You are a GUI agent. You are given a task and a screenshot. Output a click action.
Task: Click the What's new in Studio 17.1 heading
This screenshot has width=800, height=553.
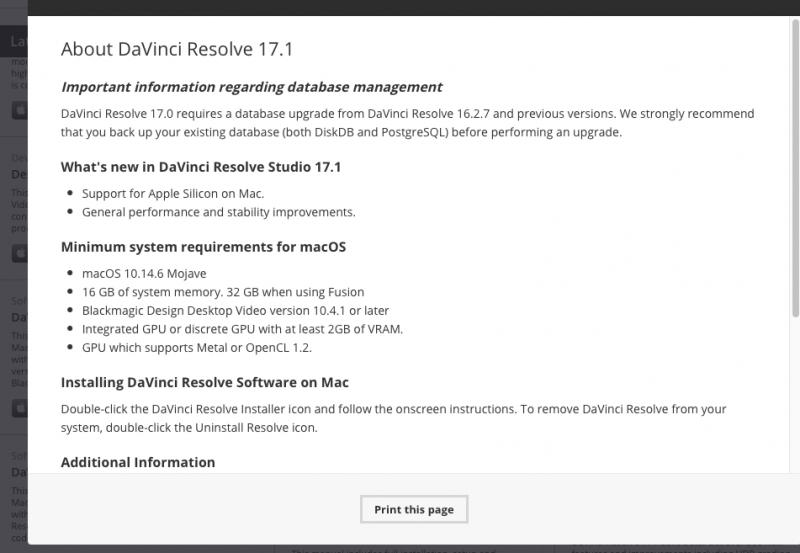tap(201, 166)
